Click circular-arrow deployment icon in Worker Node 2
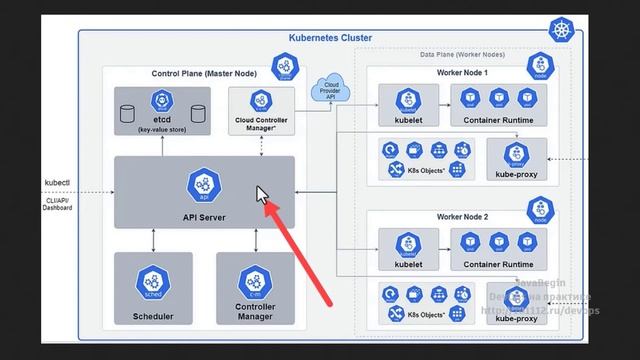This screenshot has height=360, width=640. tap(390, 294)
